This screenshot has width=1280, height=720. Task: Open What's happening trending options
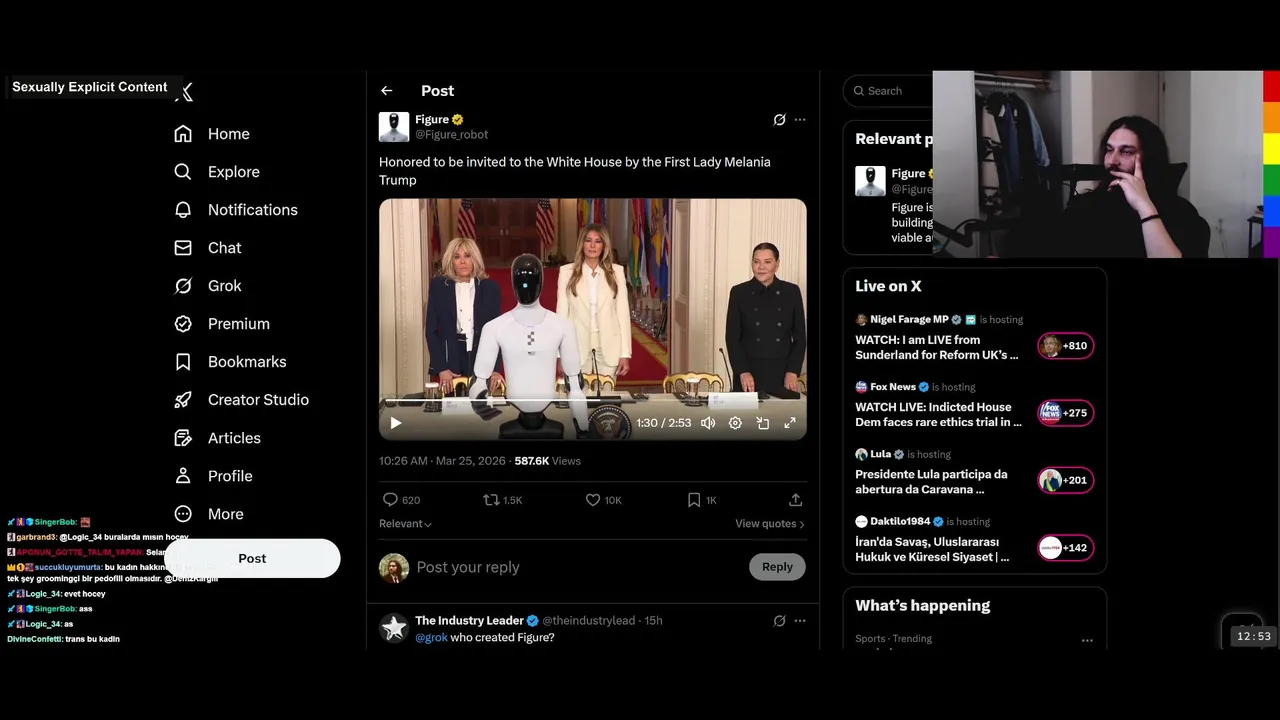pyautogui.click(x=1087, y=640)
